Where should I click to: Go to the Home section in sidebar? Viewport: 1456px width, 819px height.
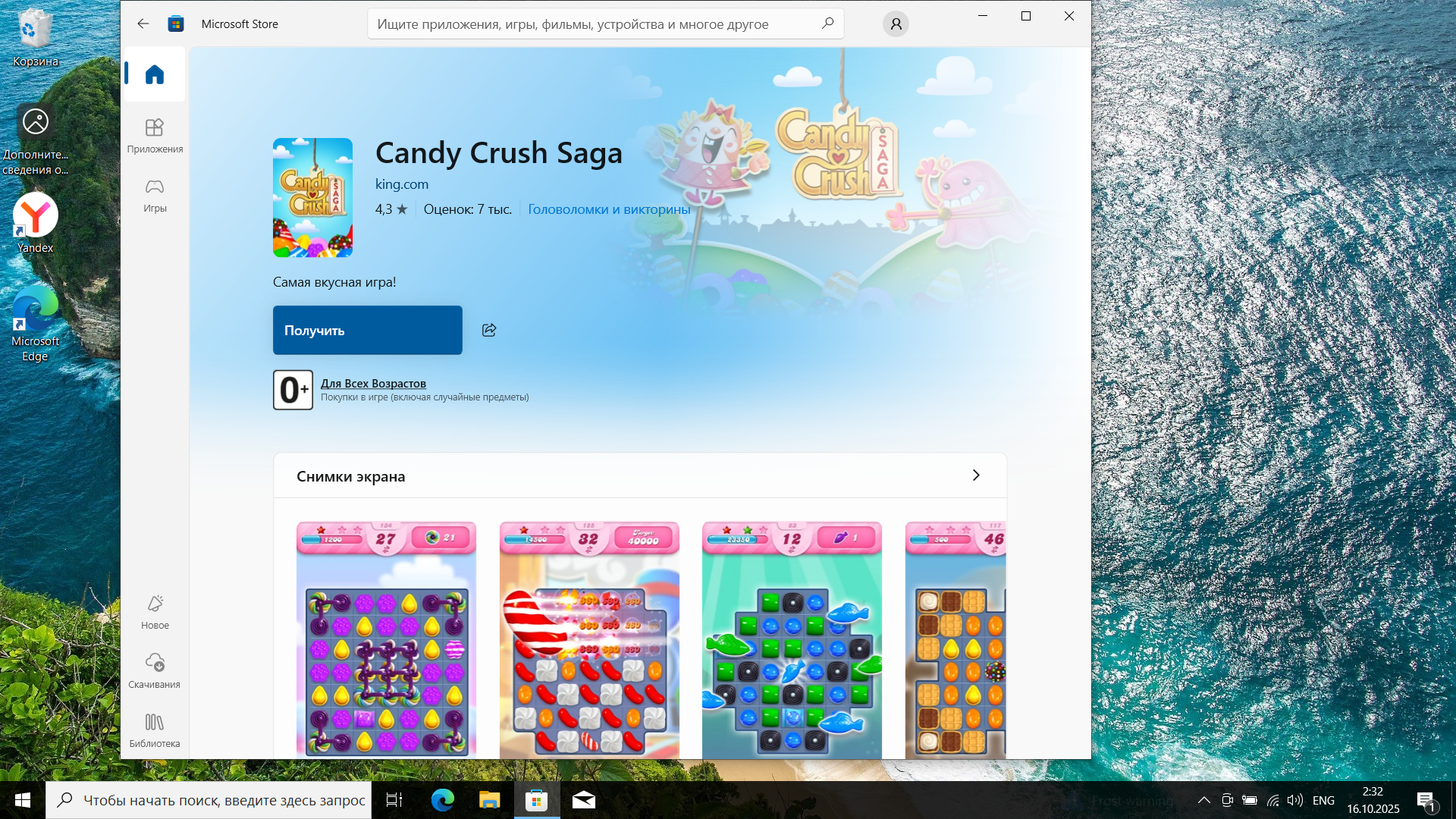[x=155, y=74]
